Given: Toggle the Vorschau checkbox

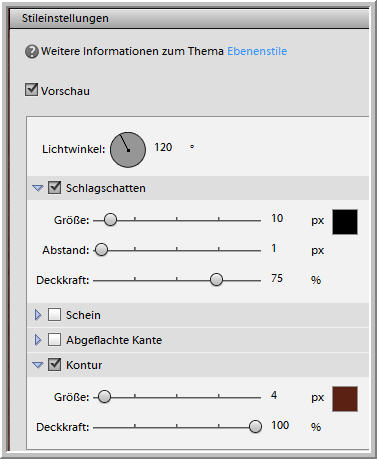Looking at the screenshot, I should pos(31,90).
